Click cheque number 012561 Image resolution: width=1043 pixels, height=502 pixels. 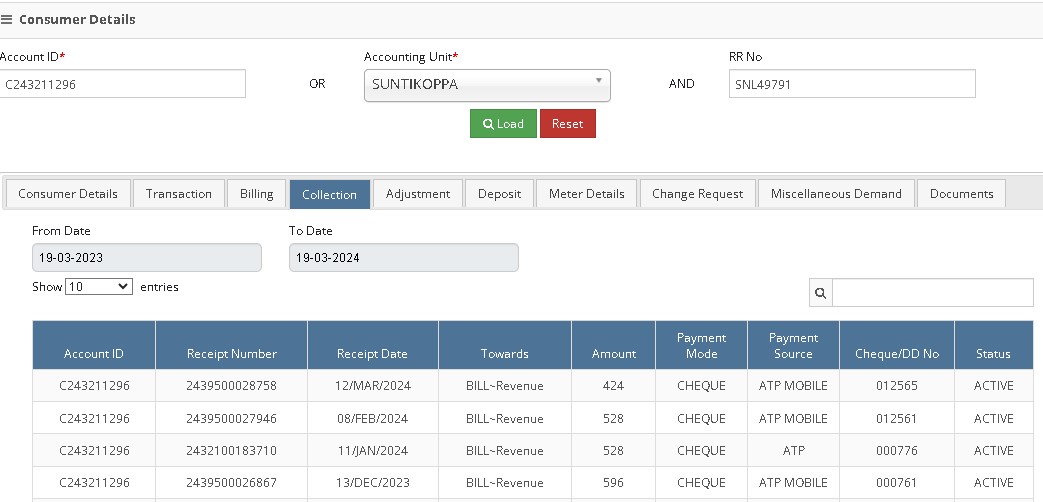click(897, 418)
